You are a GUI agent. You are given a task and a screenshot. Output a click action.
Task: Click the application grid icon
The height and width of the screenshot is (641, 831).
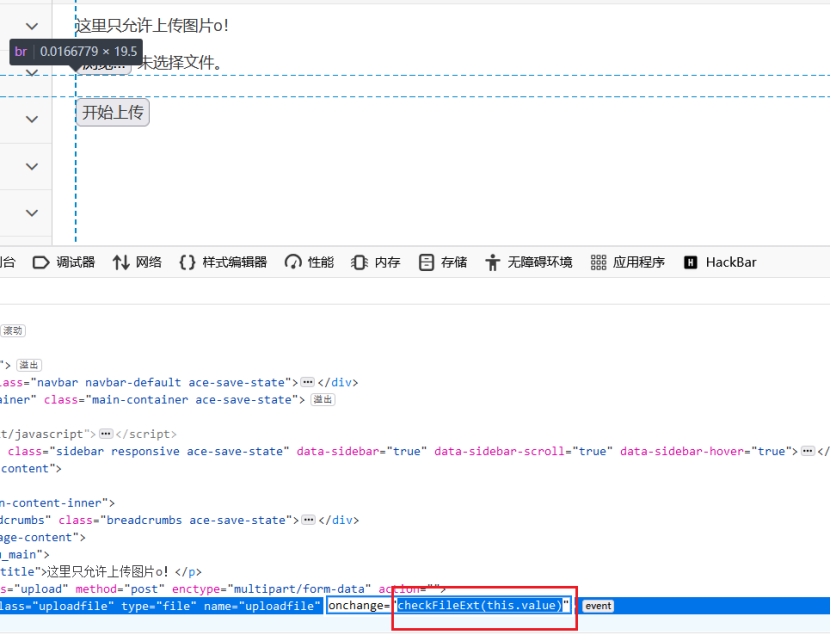click(598, 262)
